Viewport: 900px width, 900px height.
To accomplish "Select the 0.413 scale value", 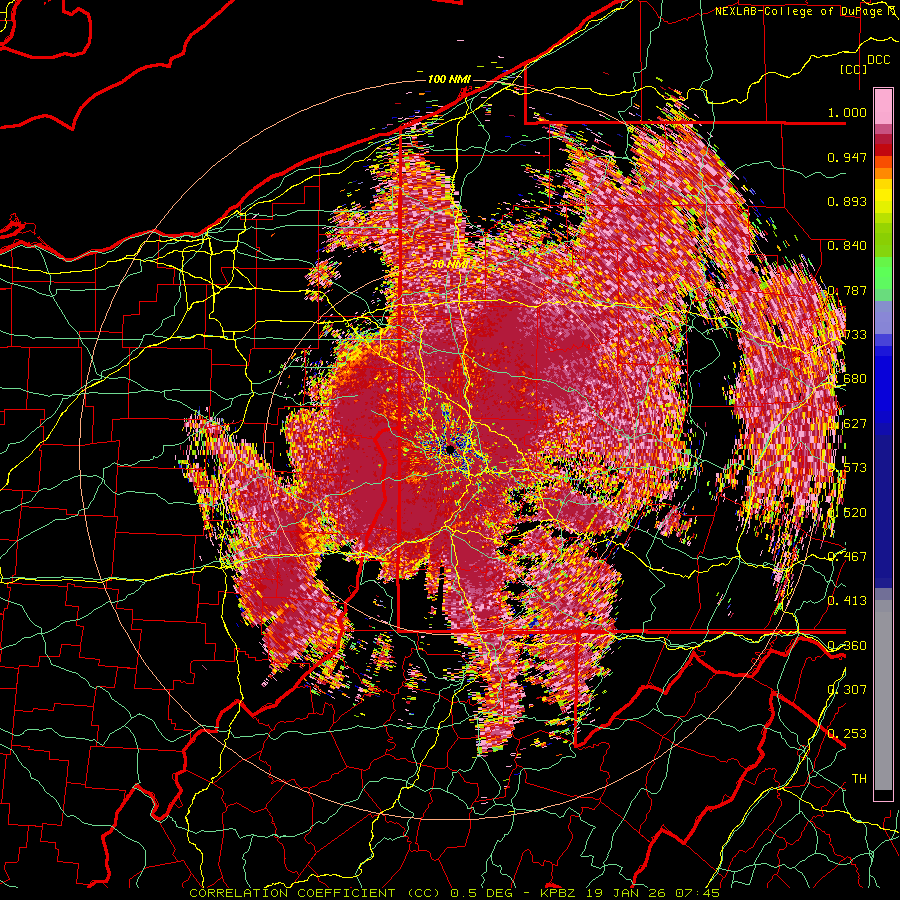I will point(847,600).
